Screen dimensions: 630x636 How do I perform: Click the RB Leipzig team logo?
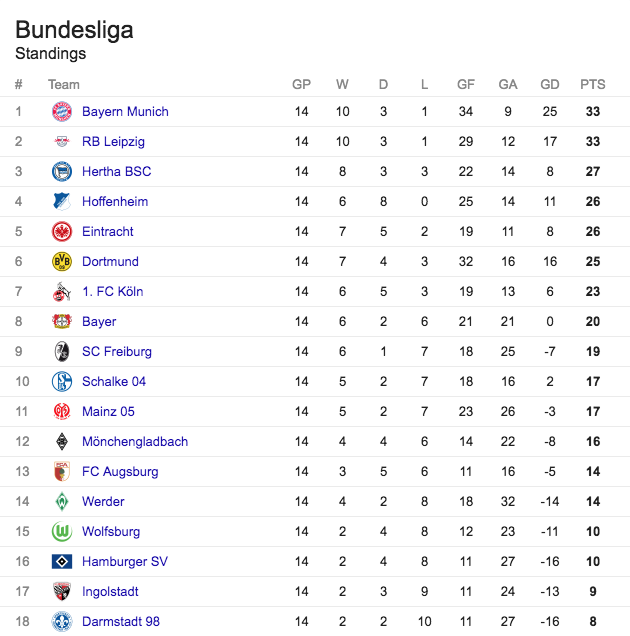(x=62, y=142)
